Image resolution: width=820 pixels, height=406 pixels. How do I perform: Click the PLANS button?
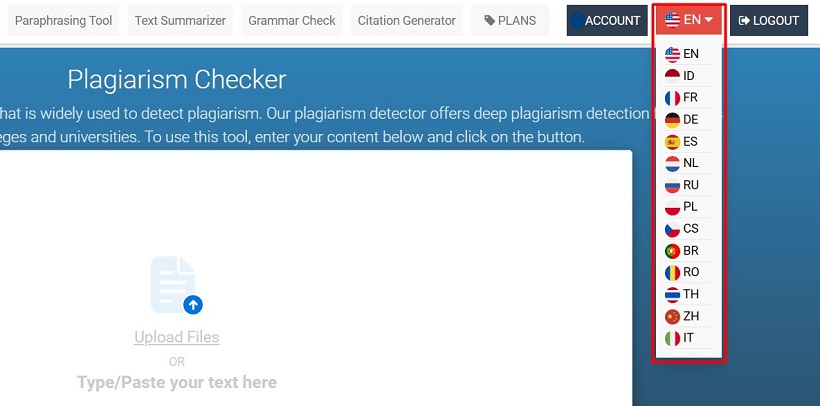click(x=510, y=20)
